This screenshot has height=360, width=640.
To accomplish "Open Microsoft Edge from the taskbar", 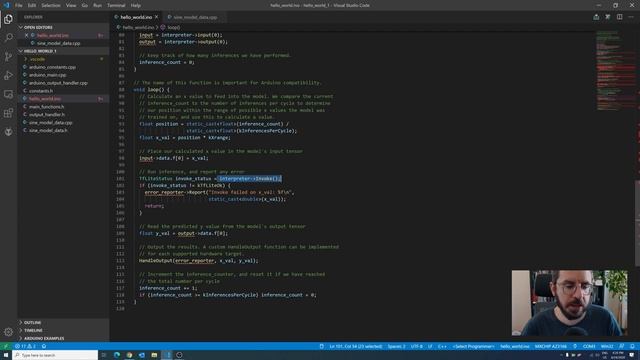I will tap(117, 355).
